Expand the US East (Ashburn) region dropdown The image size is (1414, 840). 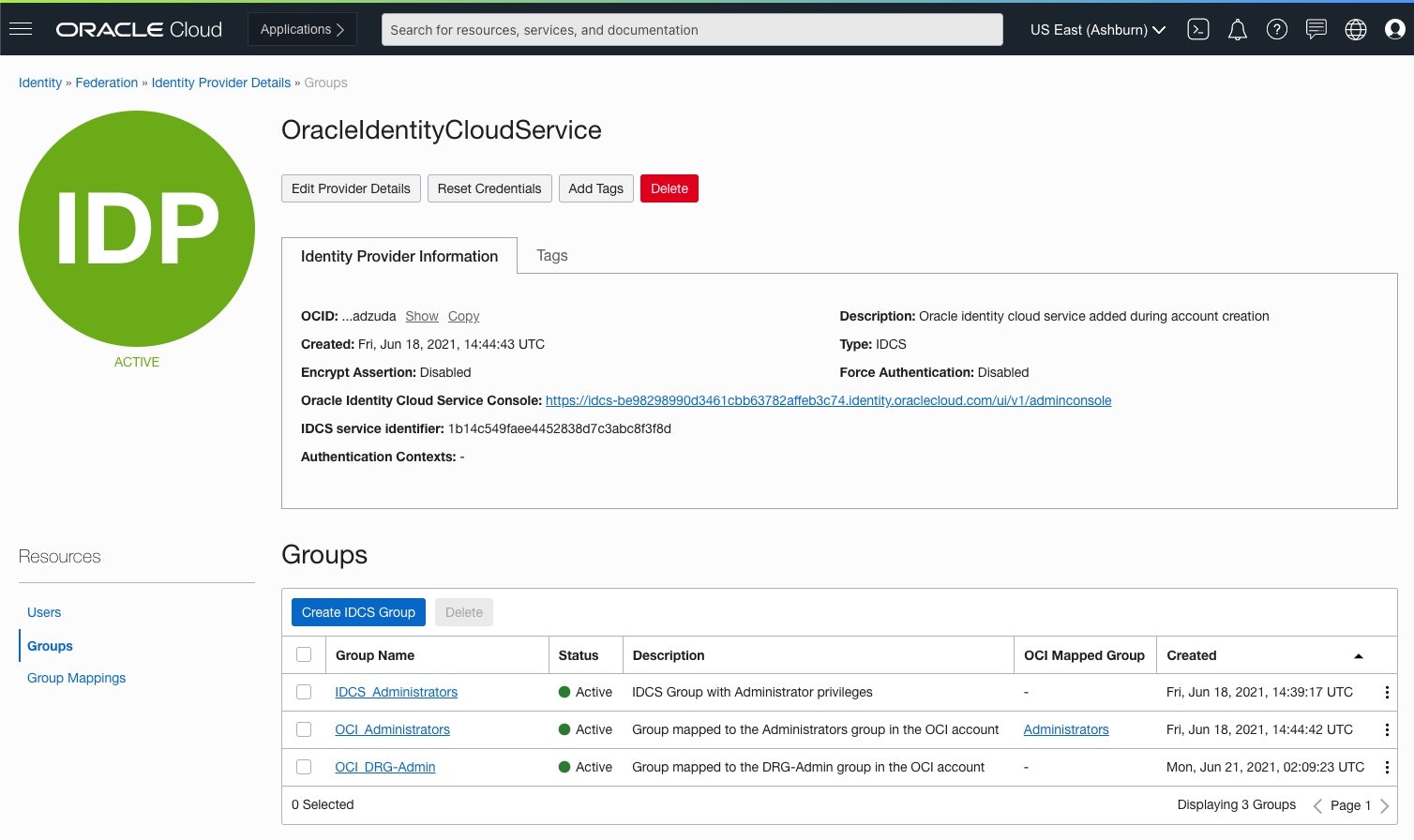pos(1098,30)
